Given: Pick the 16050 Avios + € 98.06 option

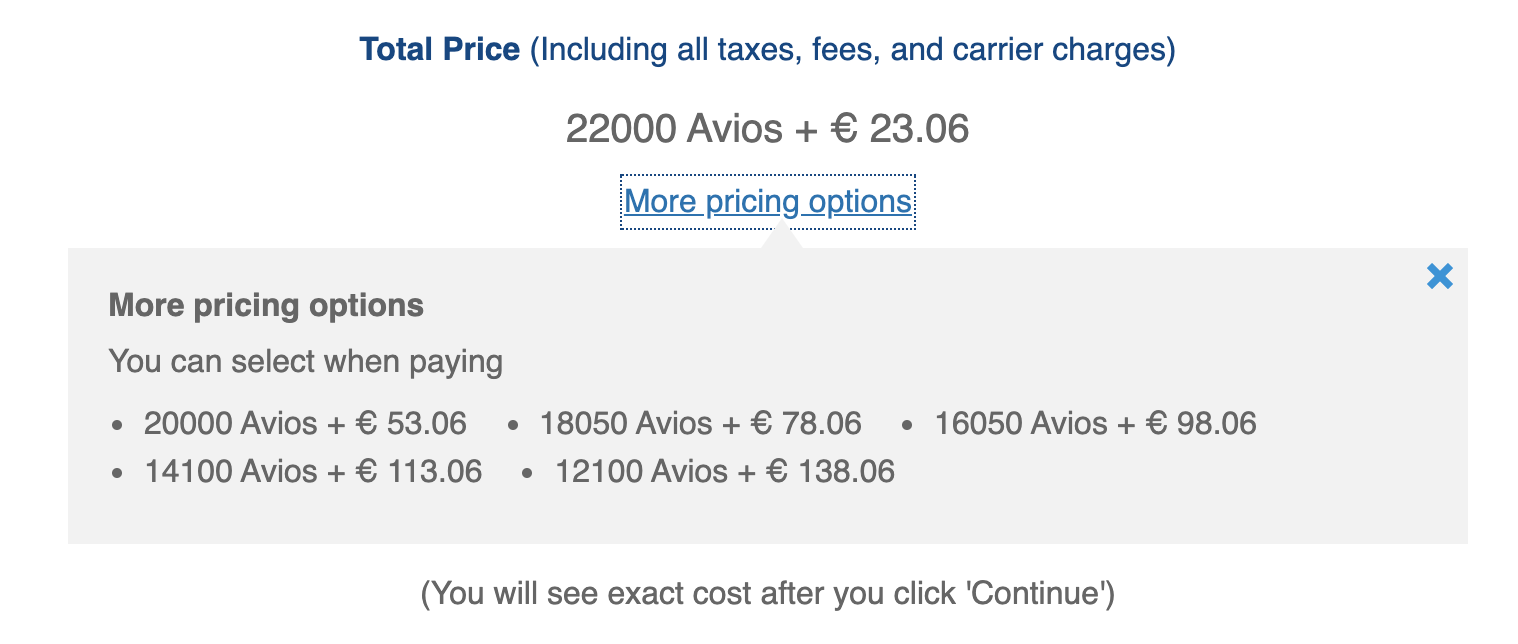Looking at the screenshot, I should coord(1095,424).
